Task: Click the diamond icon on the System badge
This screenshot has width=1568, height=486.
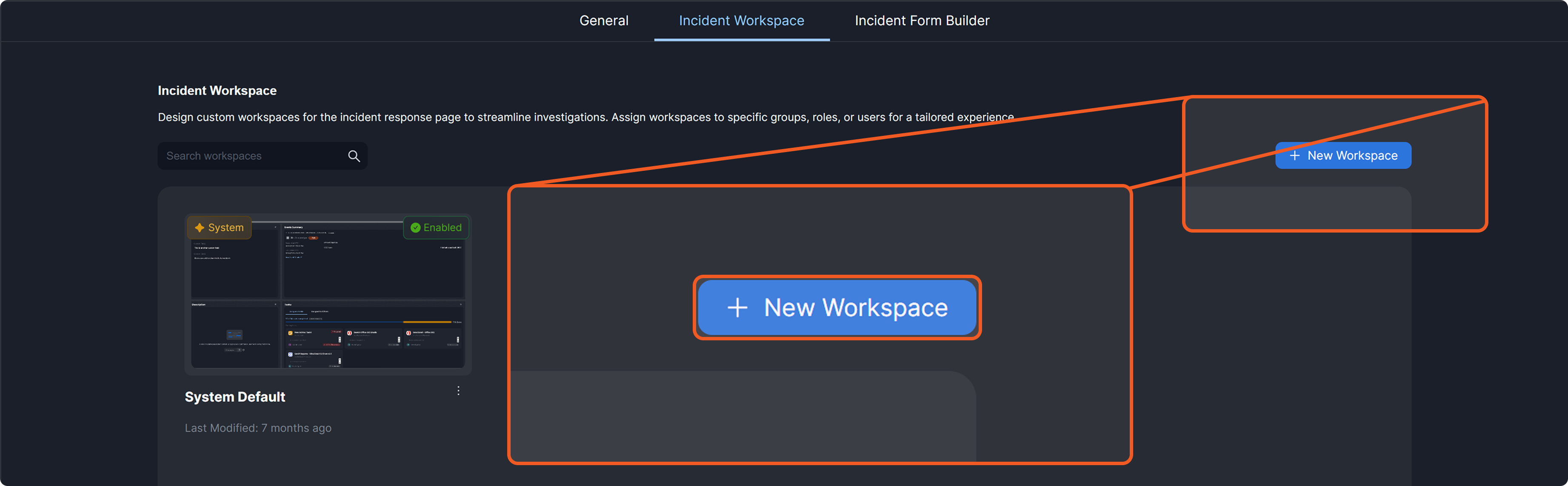Action: click(x=199, y=227)
